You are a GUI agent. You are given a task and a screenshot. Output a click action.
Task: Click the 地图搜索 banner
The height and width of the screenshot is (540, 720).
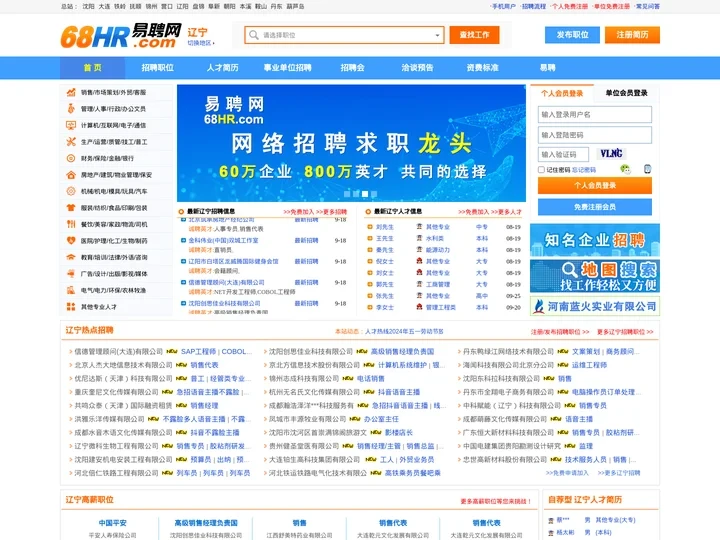click(595, 276)
